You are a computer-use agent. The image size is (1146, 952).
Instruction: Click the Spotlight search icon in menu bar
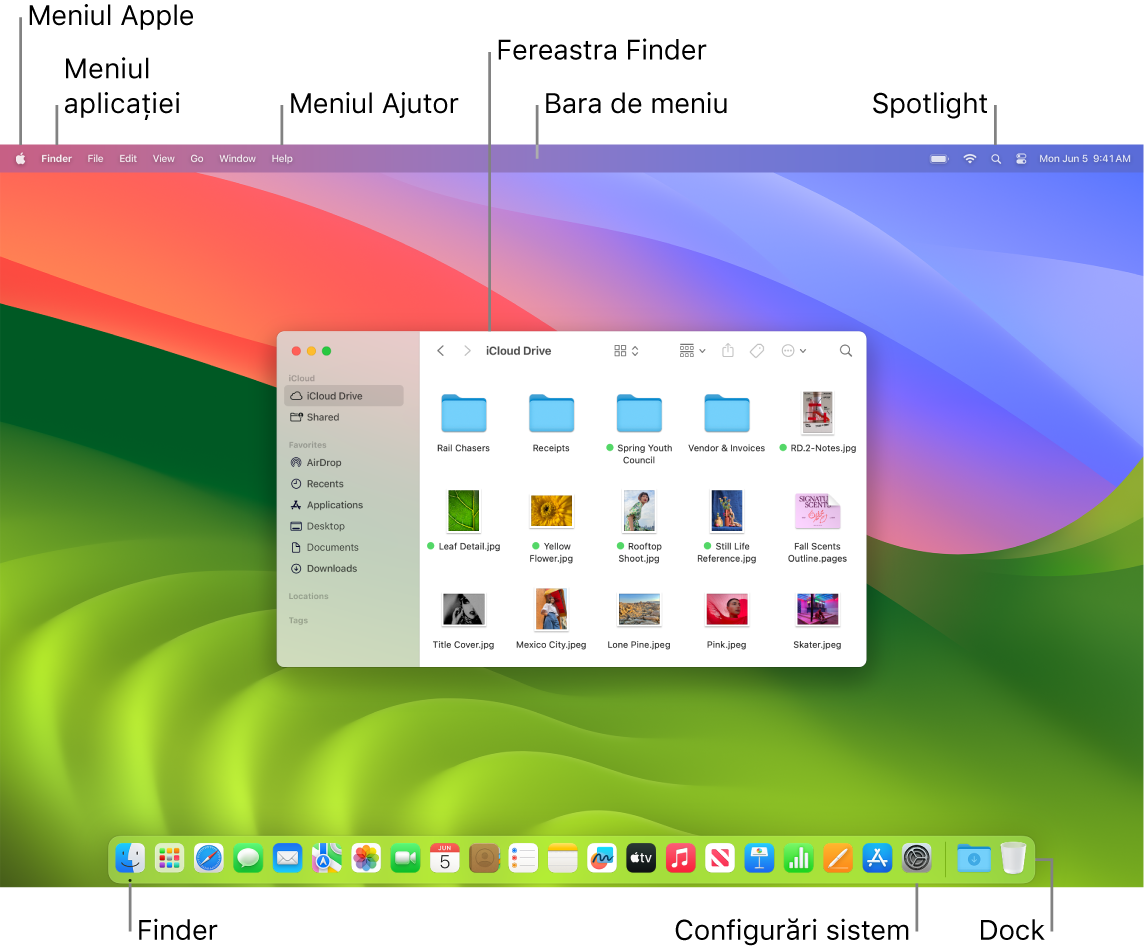coord(996,158)
